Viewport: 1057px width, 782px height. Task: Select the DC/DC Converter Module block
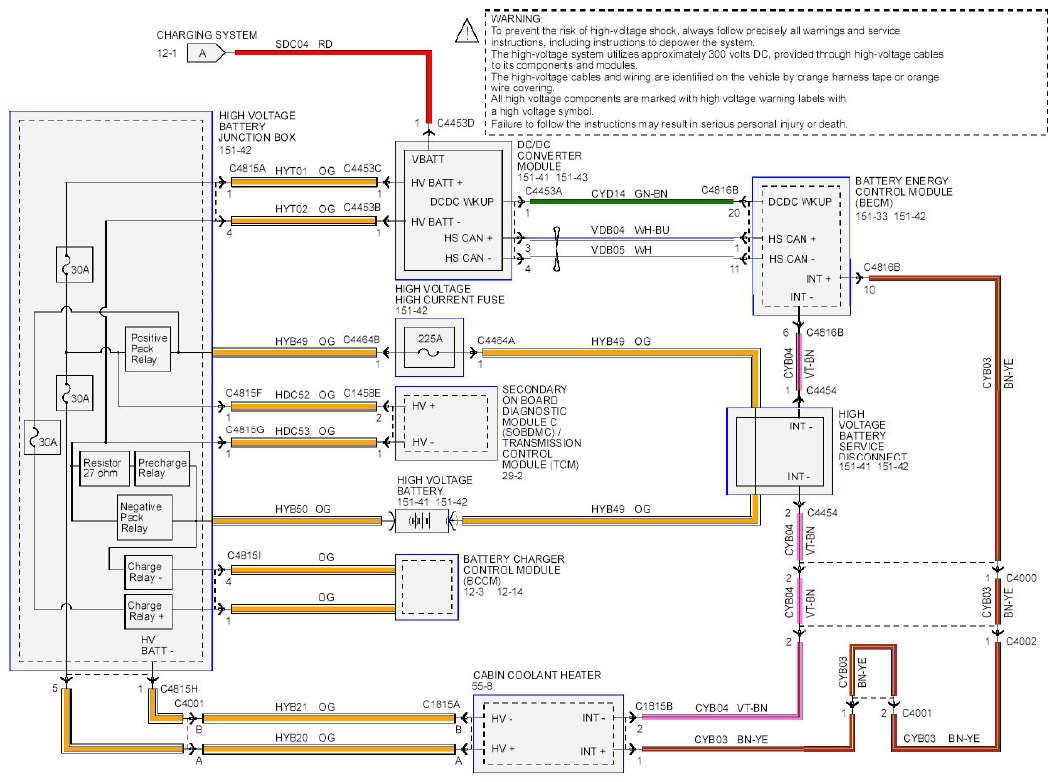click(453, 210)
